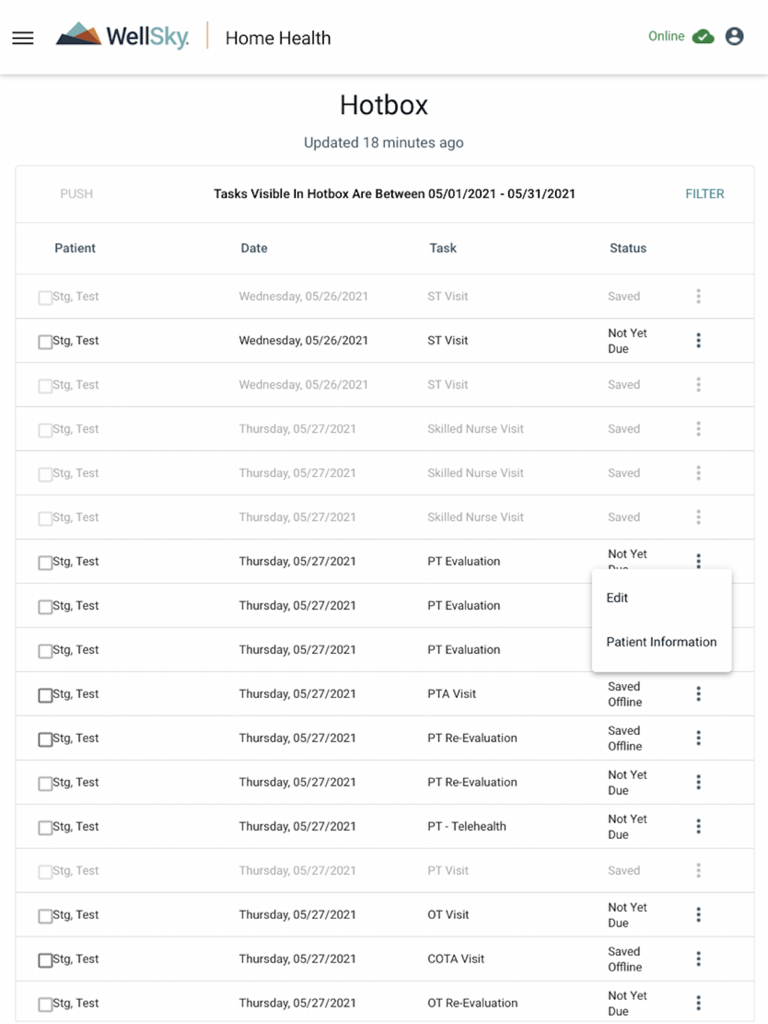
Task: Select Patient Information from the context menu
Action: [662, 641]
